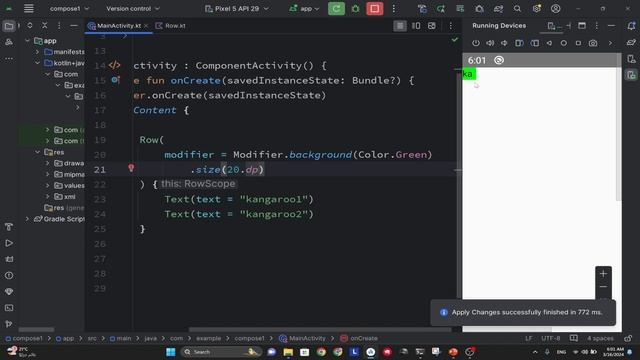Lower emulator volume with volume down icon
640x360 pixels.
pyautogui.click(x=504, y=43)
